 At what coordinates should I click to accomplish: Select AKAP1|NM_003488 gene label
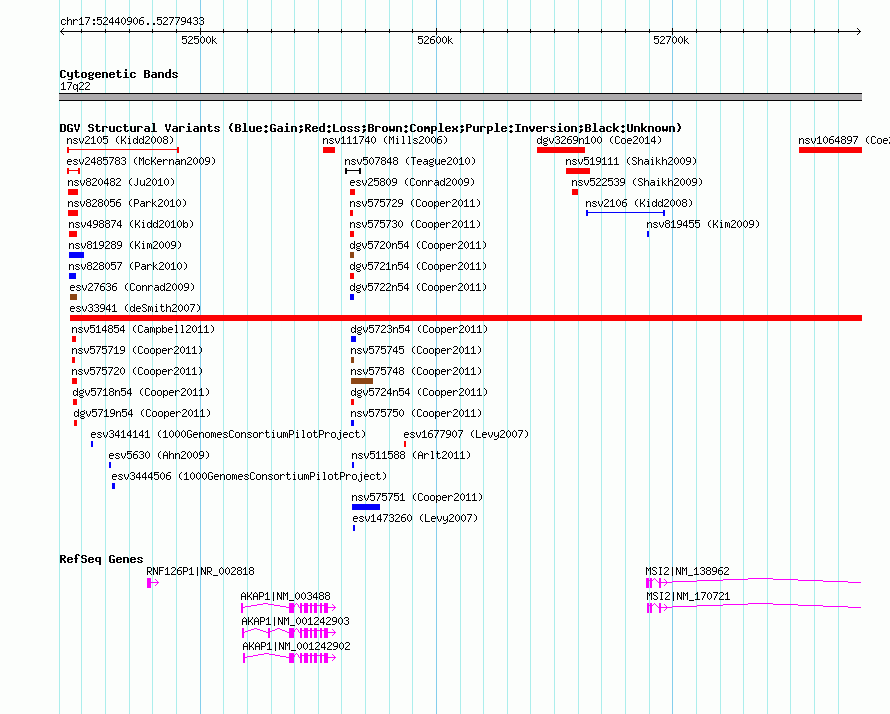pyautogui.click(x=285, y=596)
